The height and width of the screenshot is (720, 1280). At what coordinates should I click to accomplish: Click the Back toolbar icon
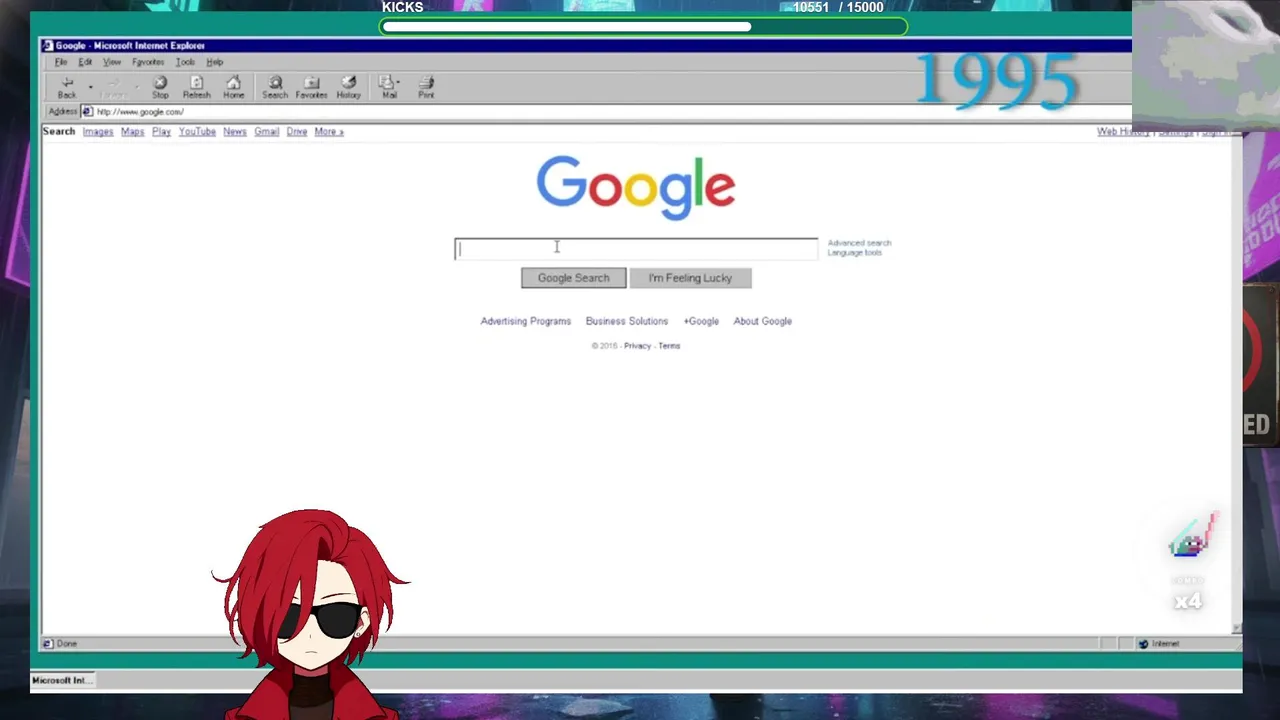point(67,87)
